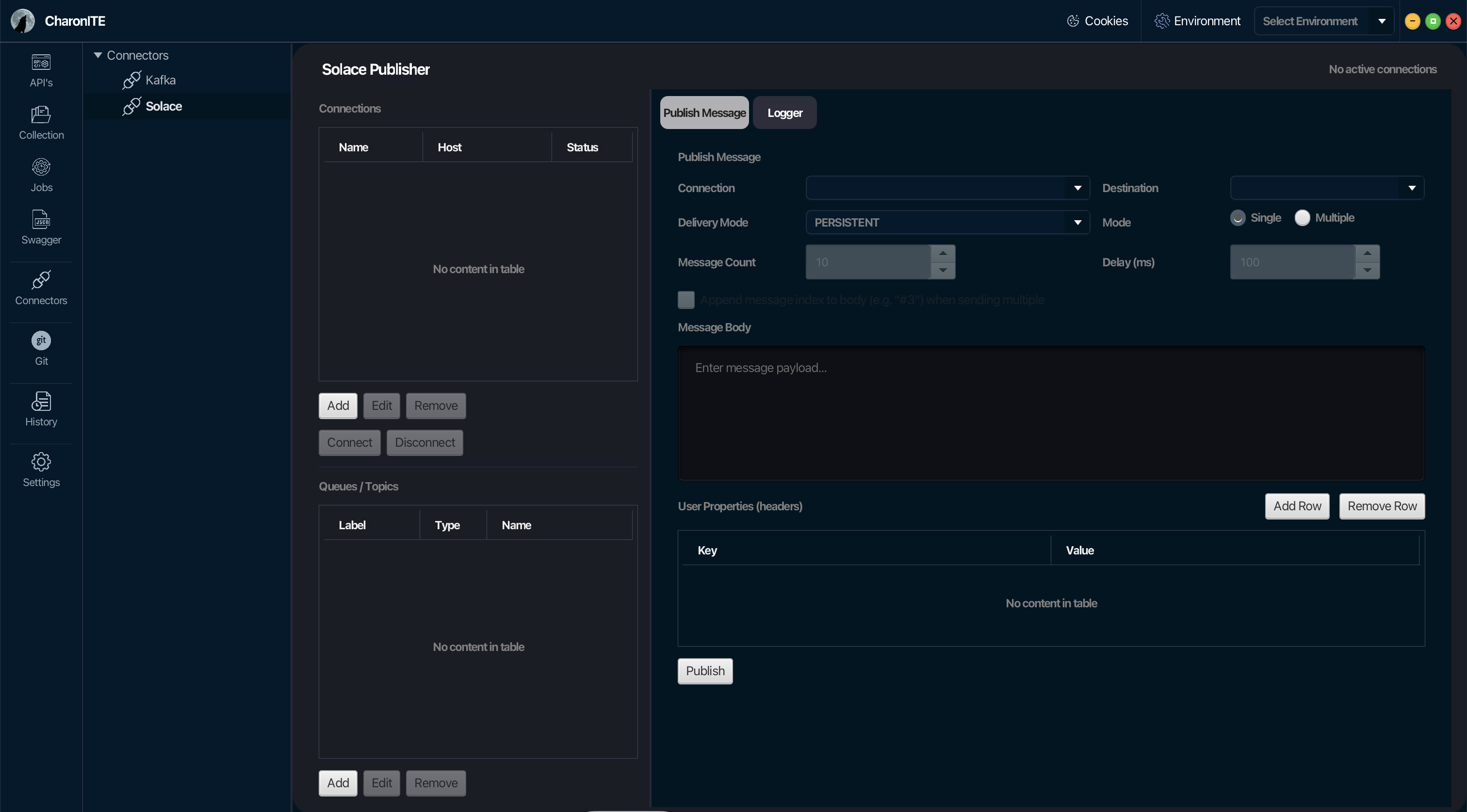Click into the Message Body payload area
1467x812 pixels.
[1051, 413]
